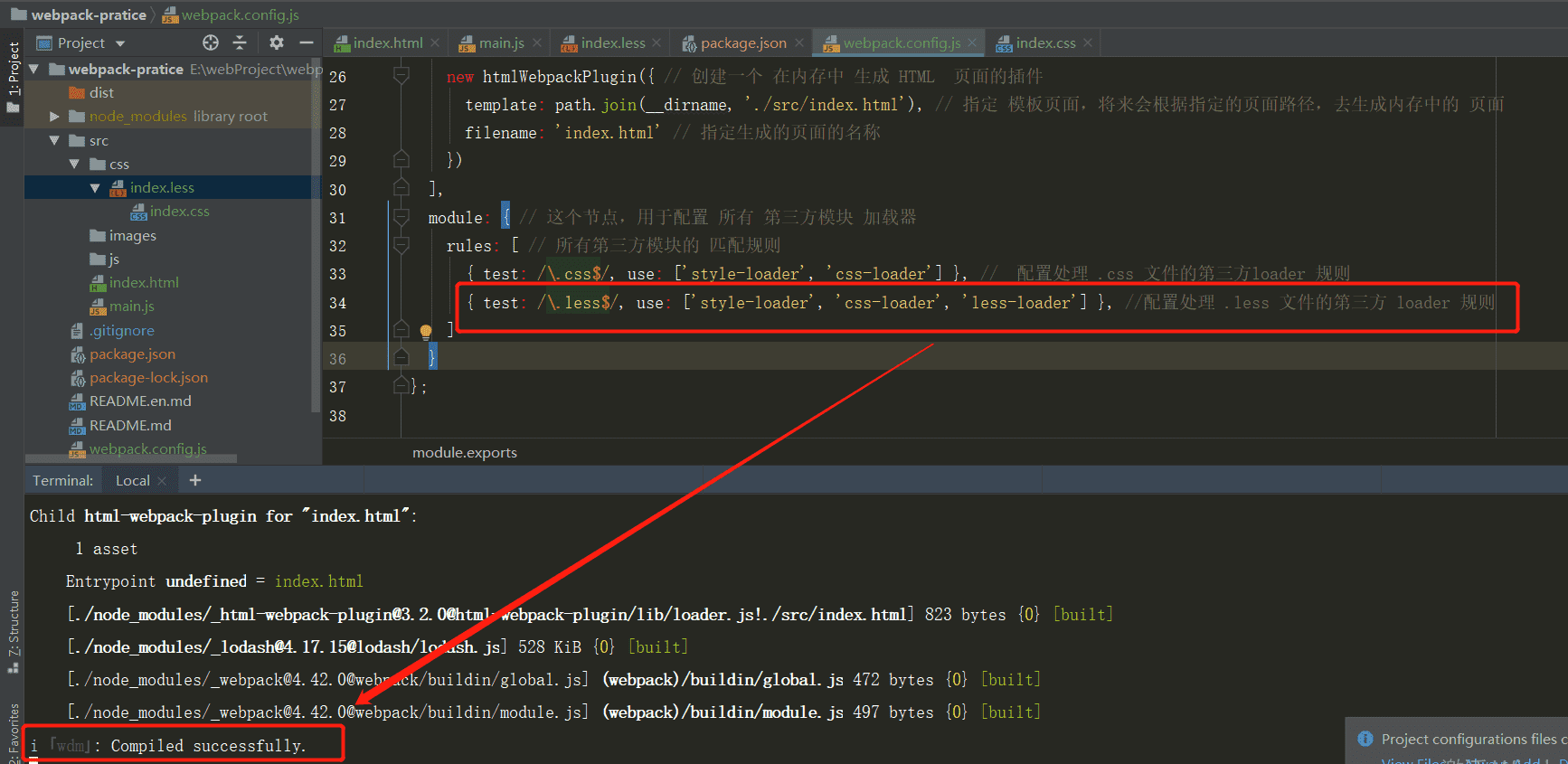Select the Local terminal tab
This screenshot has width=1568, height=764.
[x=133, y=480]
